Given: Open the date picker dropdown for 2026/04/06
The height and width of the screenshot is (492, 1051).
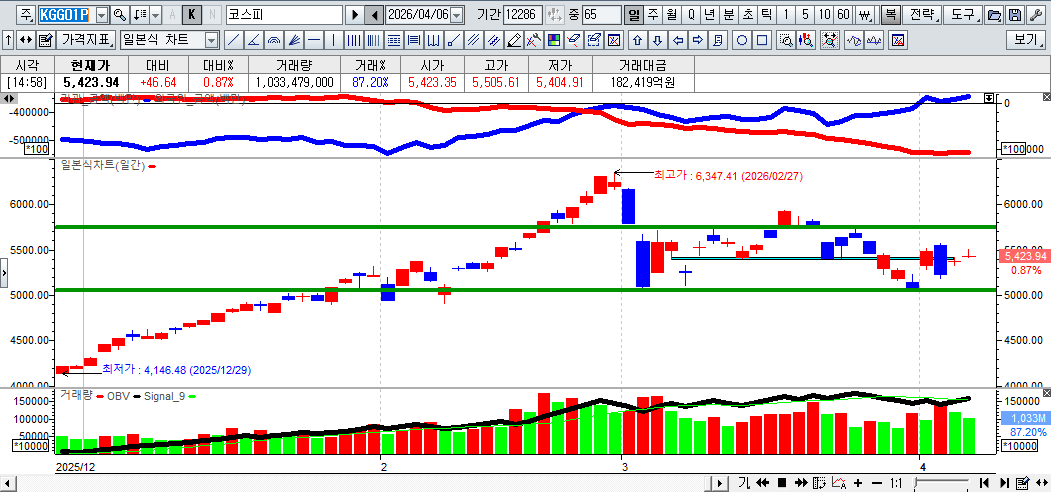Looking at the screenshot, I should pyautogui.click(x=457, y=15).
